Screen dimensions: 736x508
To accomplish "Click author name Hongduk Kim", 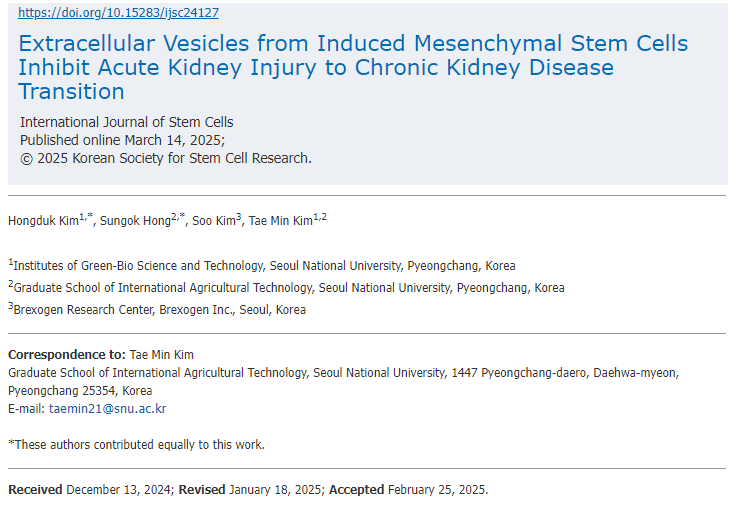I will point(42,221).
